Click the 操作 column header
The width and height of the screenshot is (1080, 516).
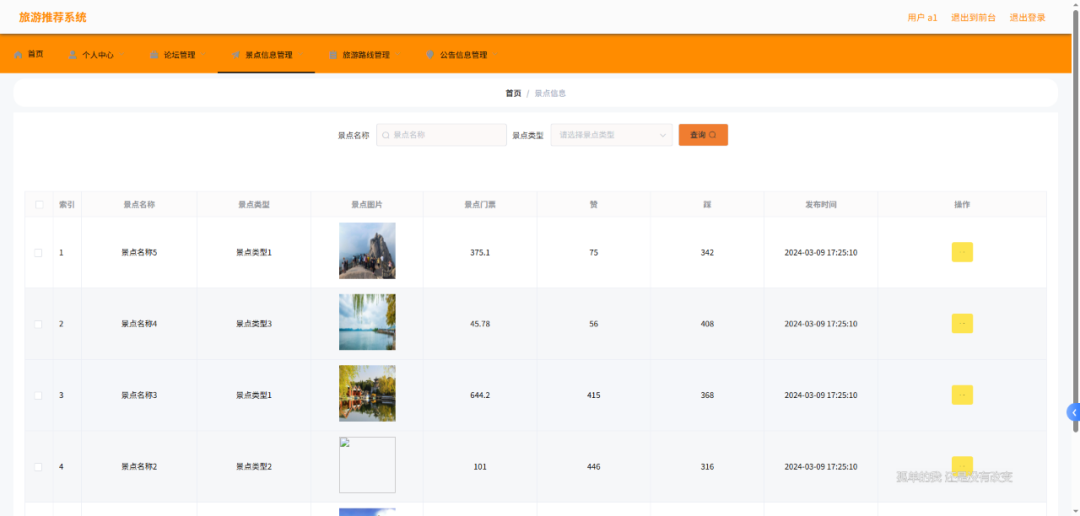962,205
